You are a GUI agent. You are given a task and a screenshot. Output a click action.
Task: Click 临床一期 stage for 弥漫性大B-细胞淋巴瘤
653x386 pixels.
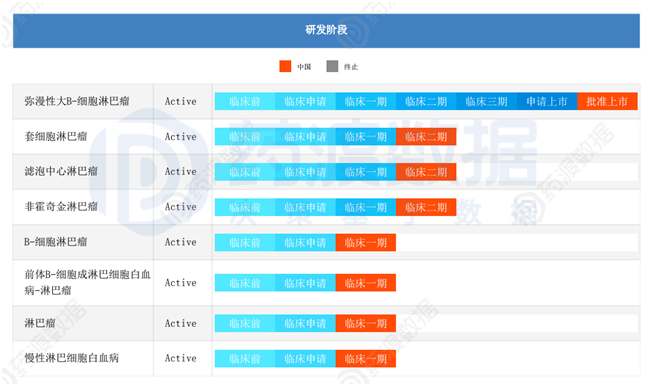coord(366,101)
